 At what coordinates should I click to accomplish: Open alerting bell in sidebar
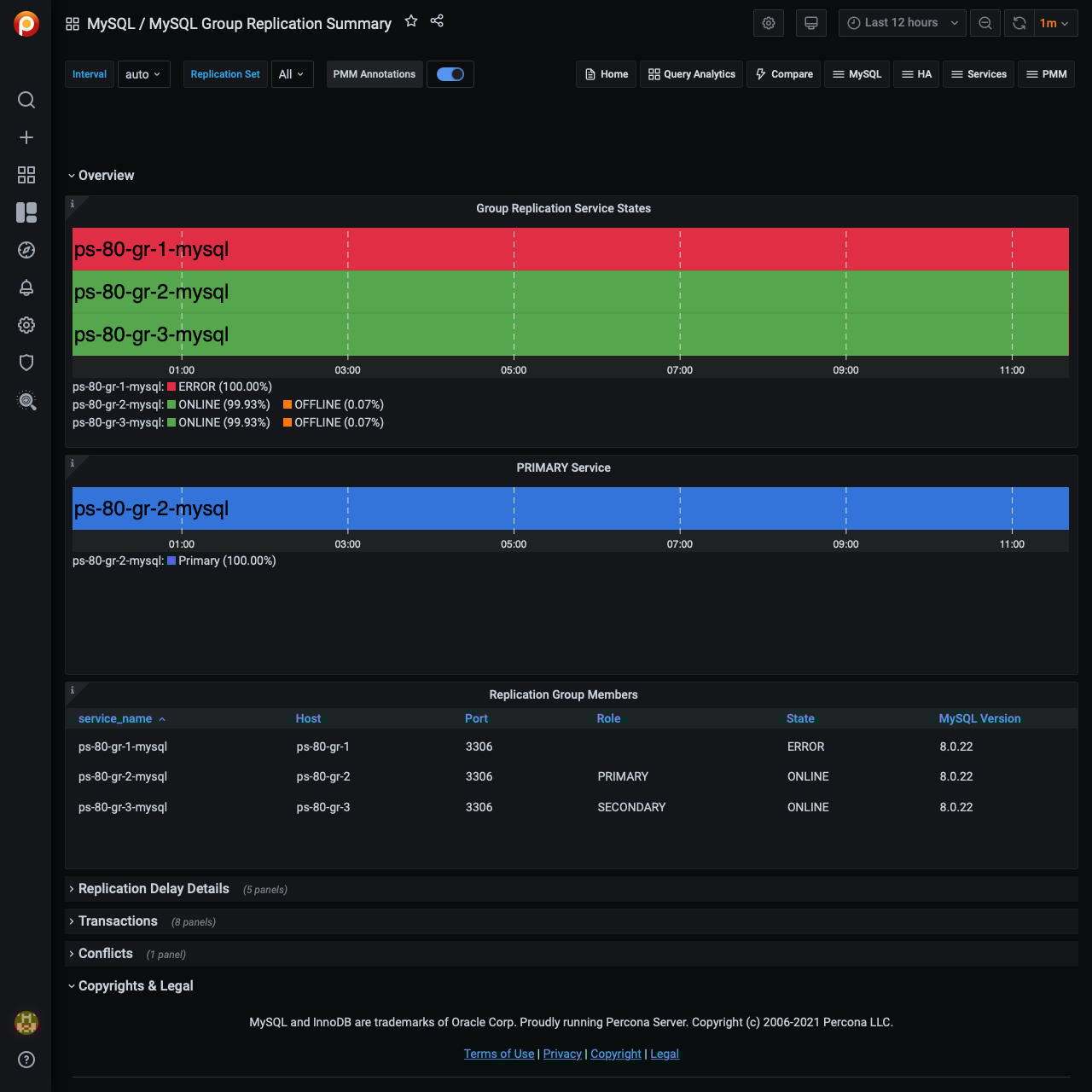coord(26,288)
